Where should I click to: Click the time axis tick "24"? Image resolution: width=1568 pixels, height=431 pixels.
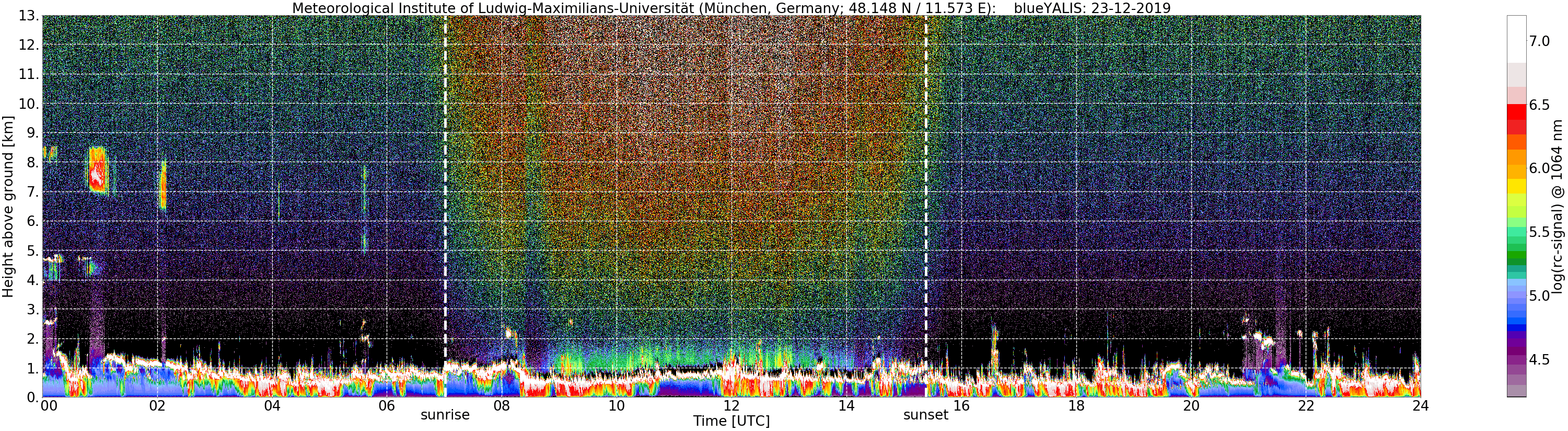1420,406
